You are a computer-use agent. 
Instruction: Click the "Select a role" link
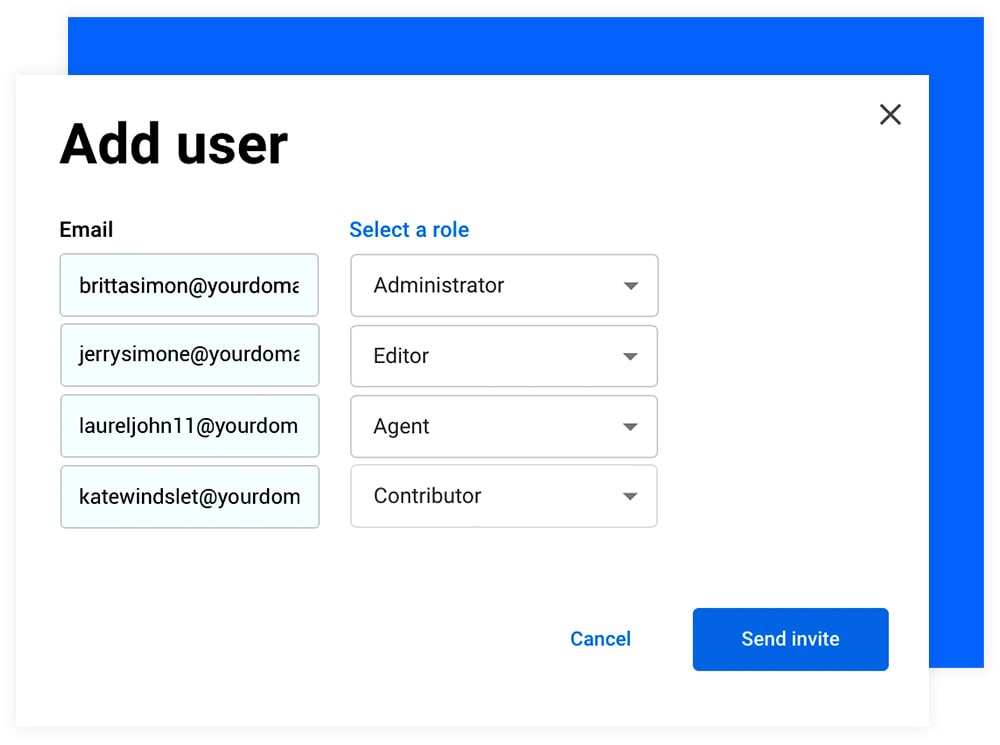pos(409,230)
